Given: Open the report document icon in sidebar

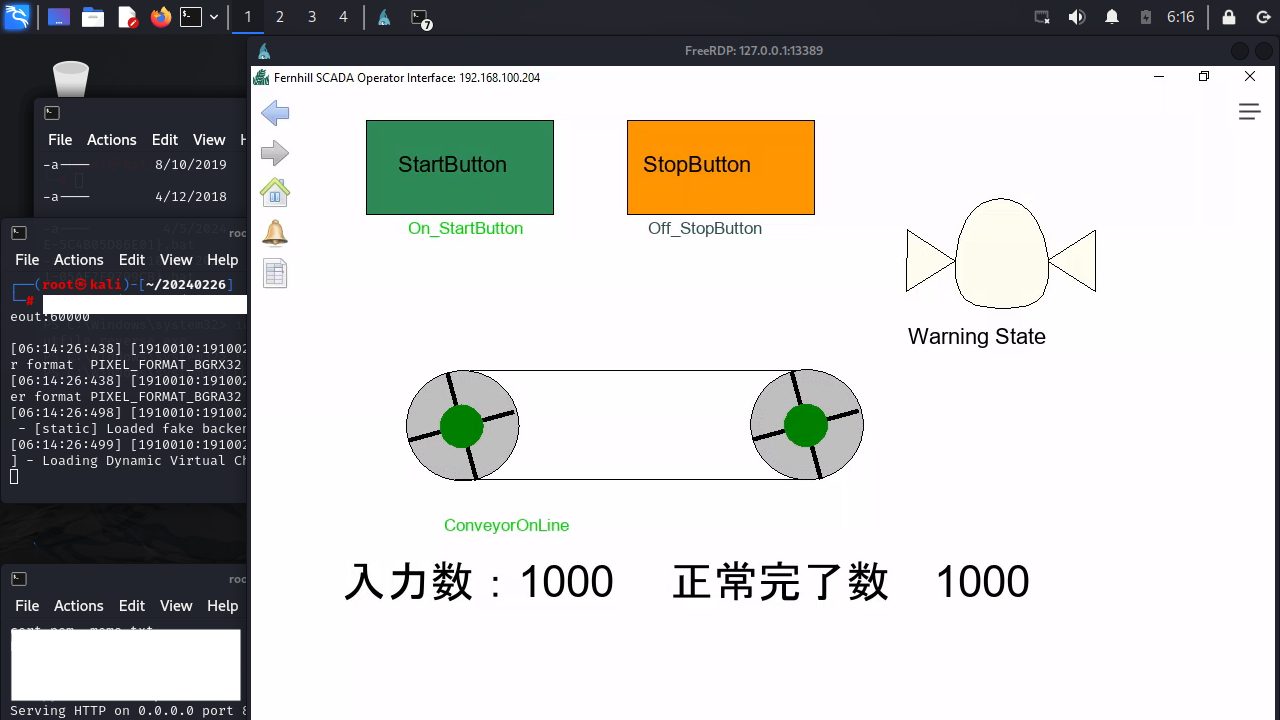Looking at the screenshot, I should pyautogui.click(x=275, y=273).
